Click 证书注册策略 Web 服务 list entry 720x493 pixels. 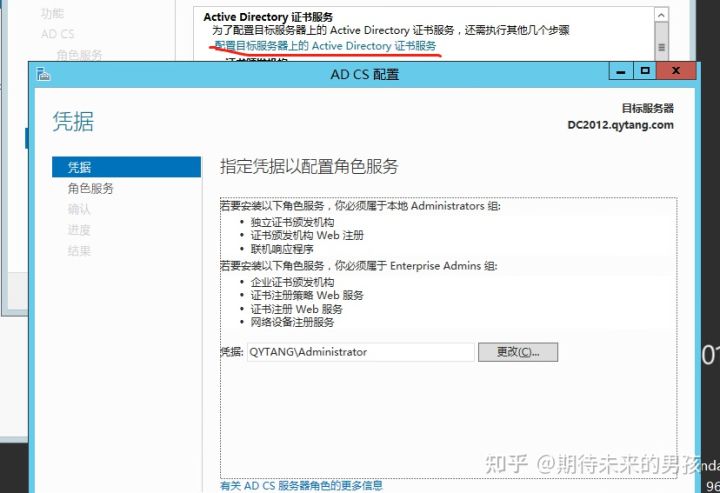307,295
